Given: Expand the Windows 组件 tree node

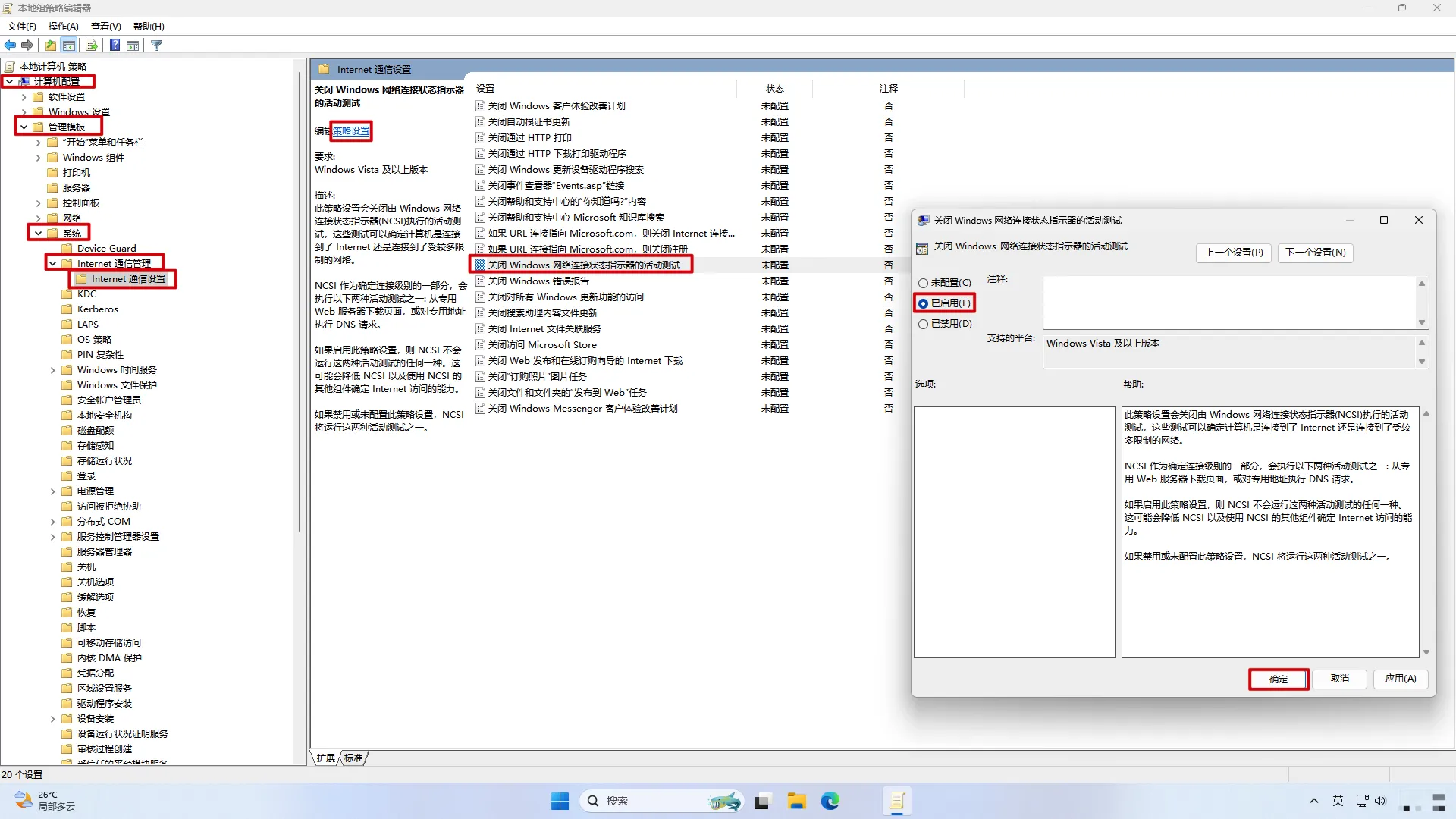Looking at the screenshot, I should (x=38, y=158).
